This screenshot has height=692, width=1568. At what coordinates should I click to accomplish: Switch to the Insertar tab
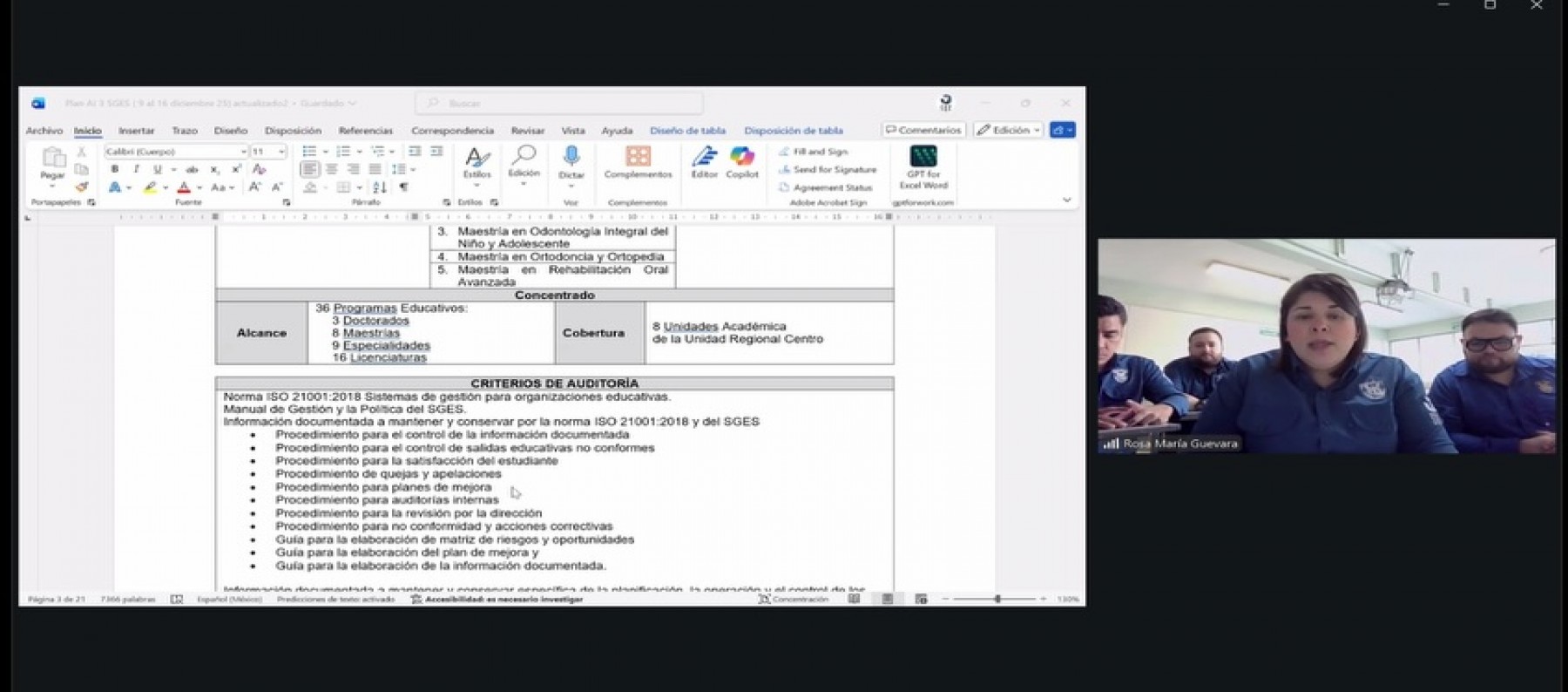(x=137, y=131)
